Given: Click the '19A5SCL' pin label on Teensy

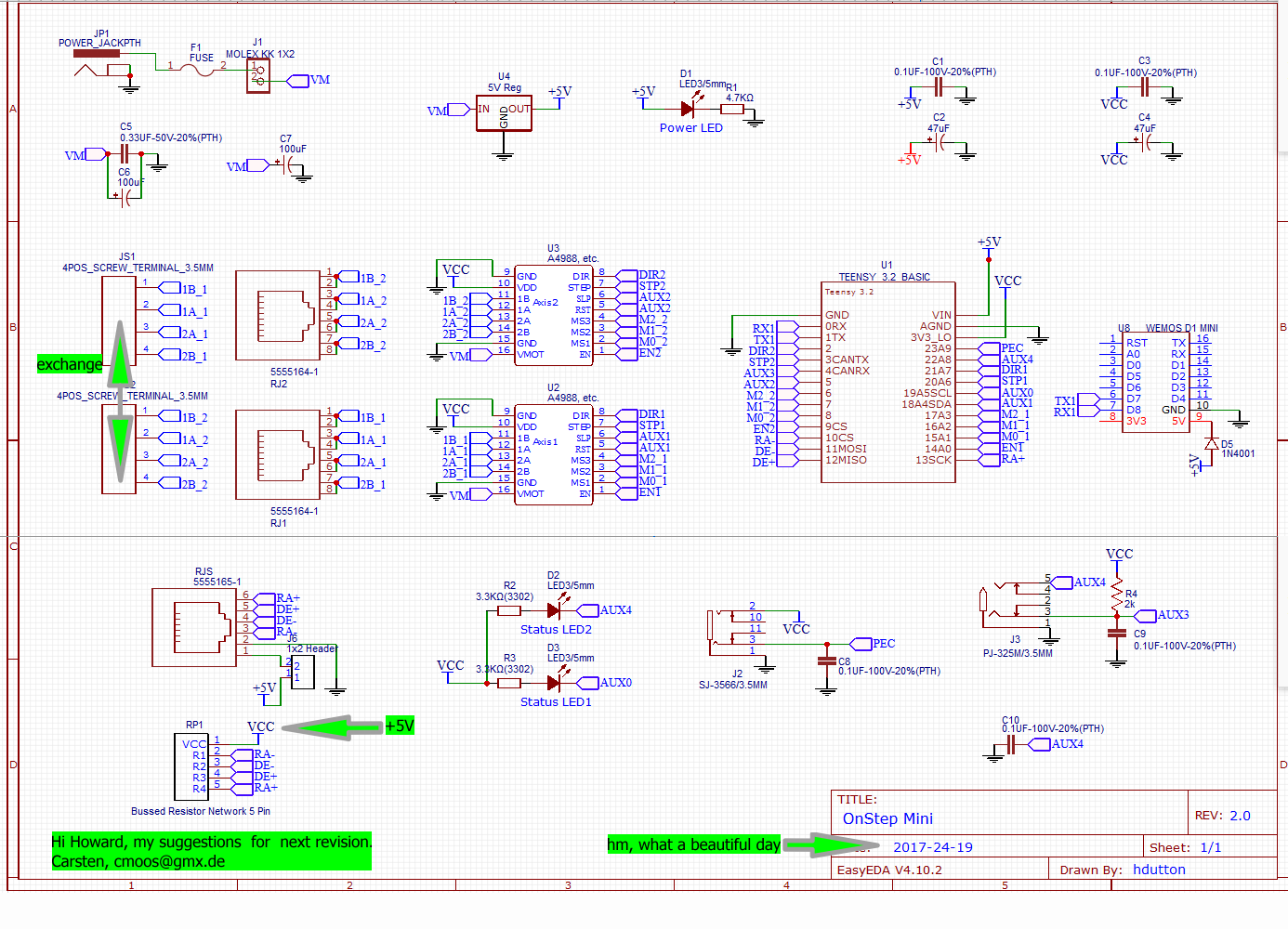Looking at the screenshot, I should pyautogui.click(x=927, y=393).
